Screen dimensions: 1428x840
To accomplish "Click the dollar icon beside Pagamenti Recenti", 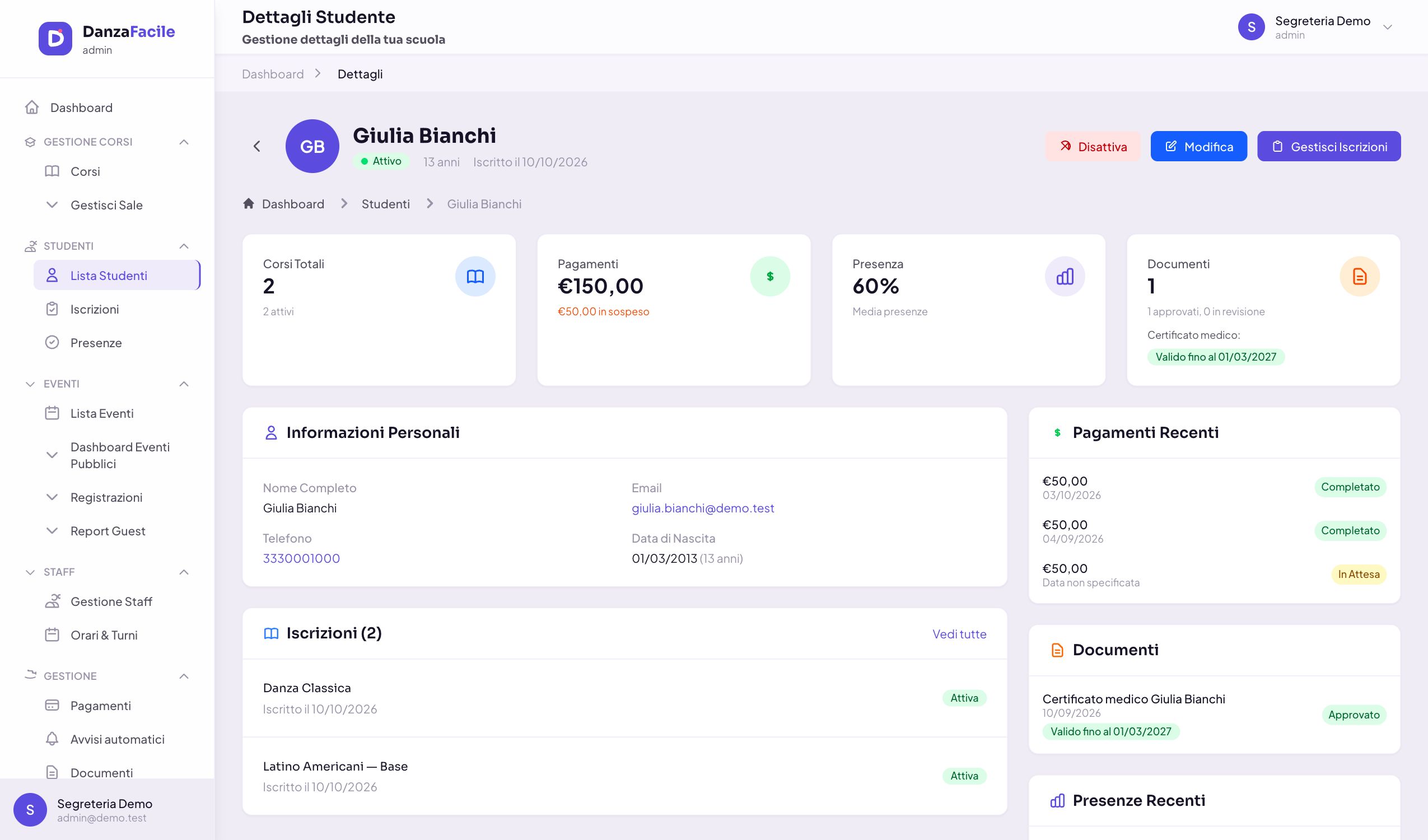I will 1057,432.
